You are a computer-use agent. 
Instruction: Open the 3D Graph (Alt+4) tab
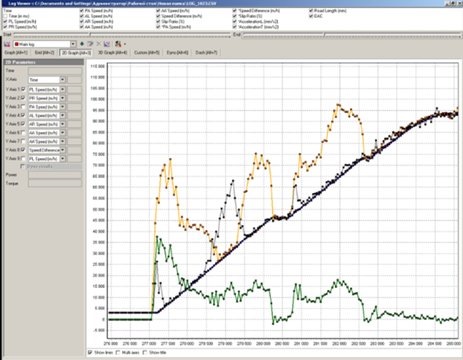(x=112, y=53)
